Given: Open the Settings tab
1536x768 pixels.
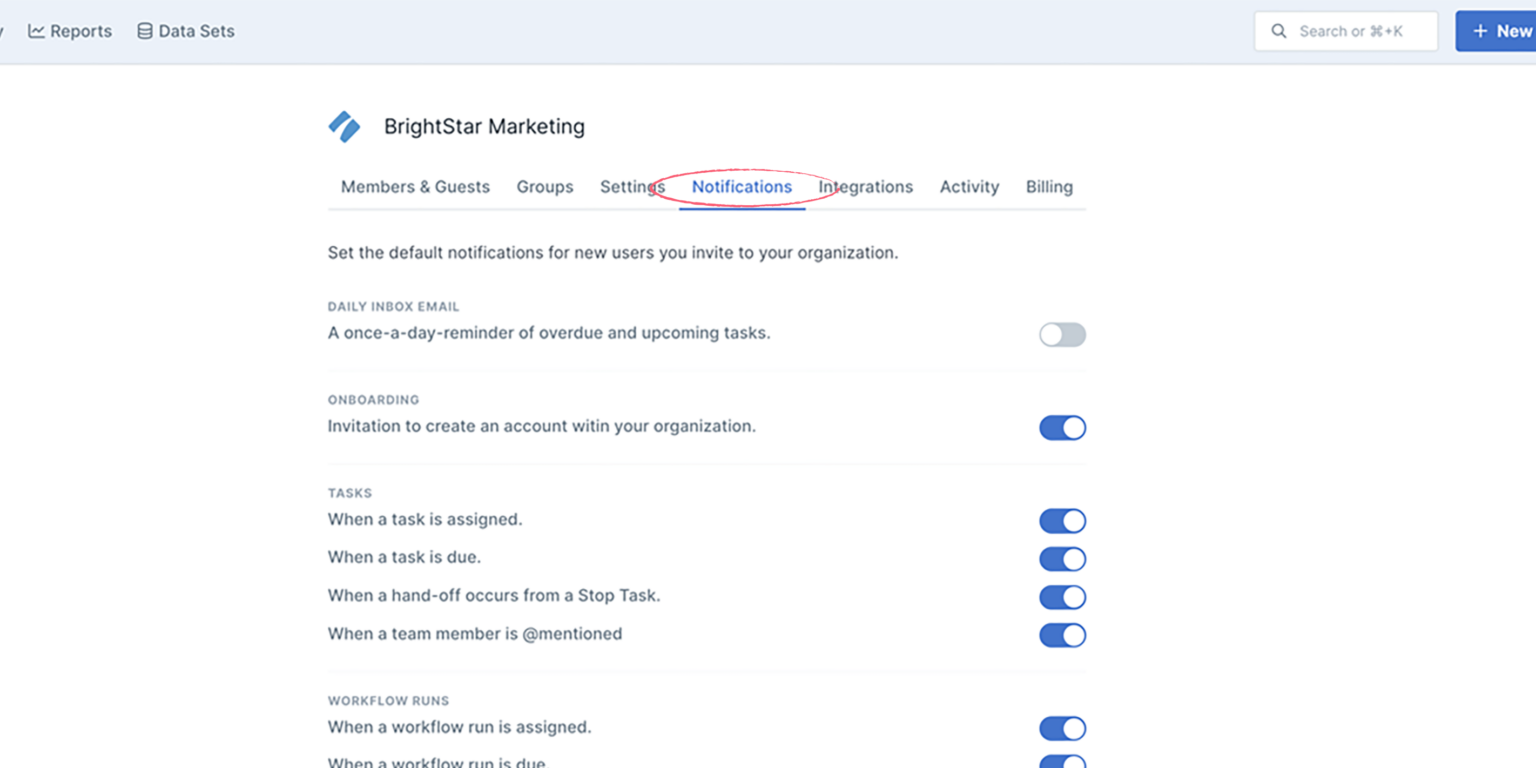Looking at the screenshot, I should coord(632,187).
